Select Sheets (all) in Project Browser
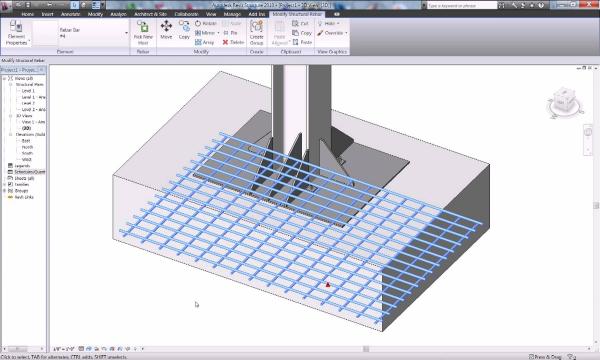Viewport: 600px width, 360px height. pos(24,178)
